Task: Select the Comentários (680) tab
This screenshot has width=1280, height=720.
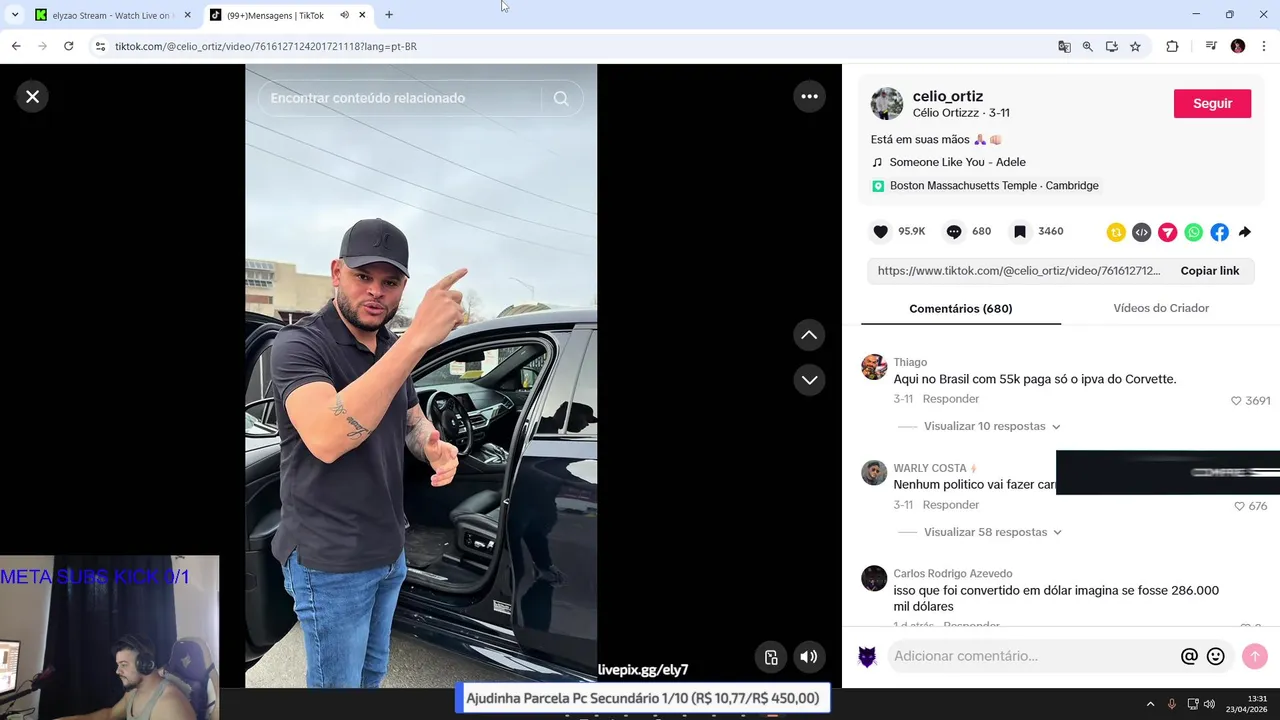Action: tap(961, 308)
